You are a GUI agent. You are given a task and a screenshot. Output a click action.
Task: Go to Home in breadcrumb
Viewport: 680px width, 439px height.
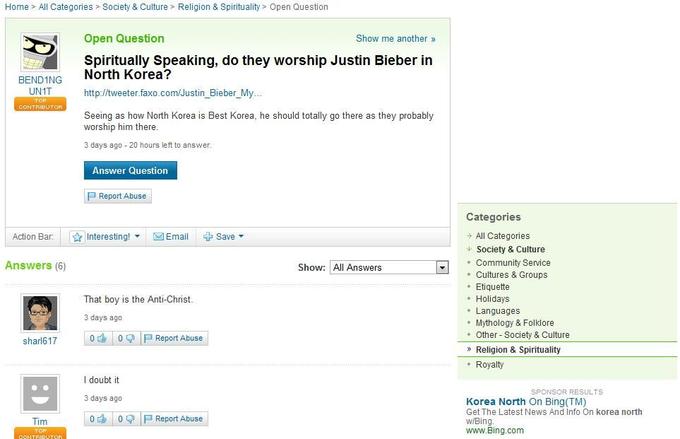click(x=16, y=7)
